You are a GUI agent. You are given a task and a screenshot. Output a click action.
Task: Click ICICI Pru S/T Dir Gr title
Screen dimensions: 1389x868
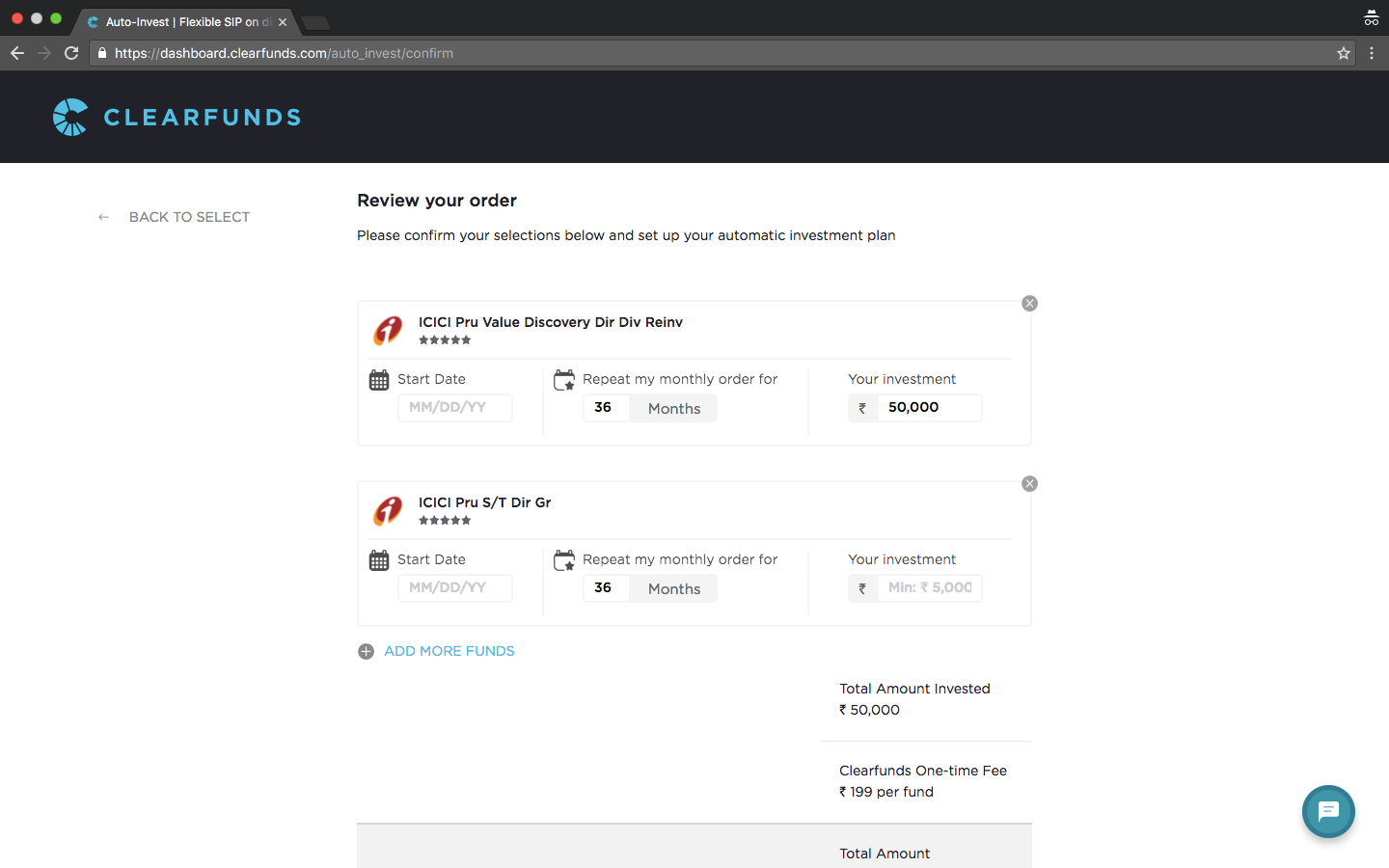(x=484, y=502)
